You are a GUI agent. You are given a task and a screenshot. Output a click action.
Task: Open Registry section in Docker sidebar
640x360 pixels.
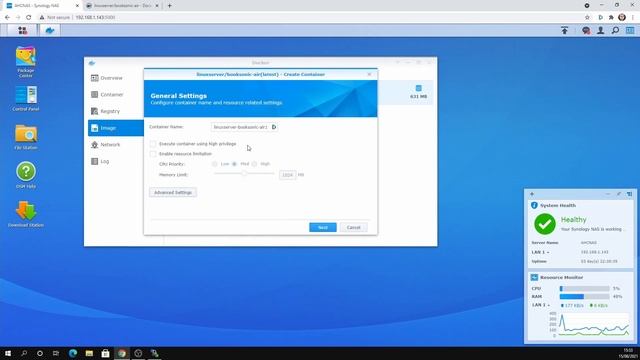point(116,111)
